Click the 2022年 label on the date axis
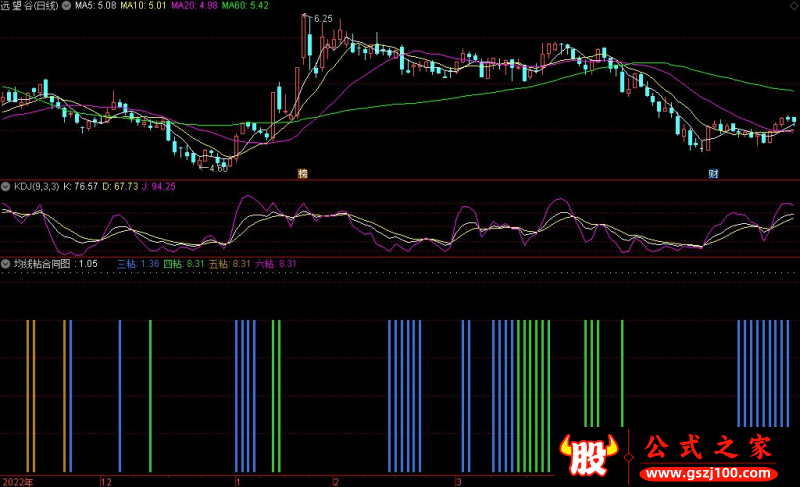This screenshot has width=800, height=487. [x=16, y=481]
